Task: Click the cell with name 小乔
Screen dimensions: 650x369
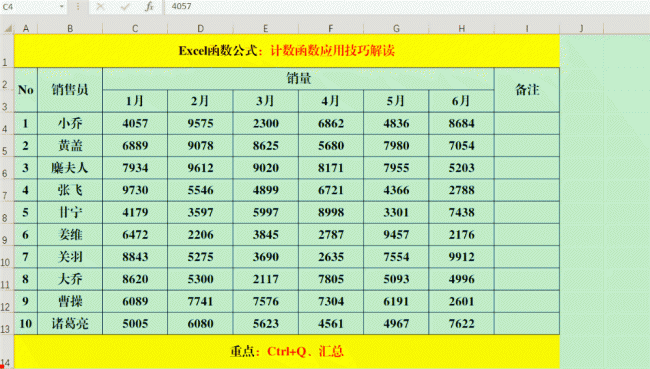Action: [x=70, y=124]
